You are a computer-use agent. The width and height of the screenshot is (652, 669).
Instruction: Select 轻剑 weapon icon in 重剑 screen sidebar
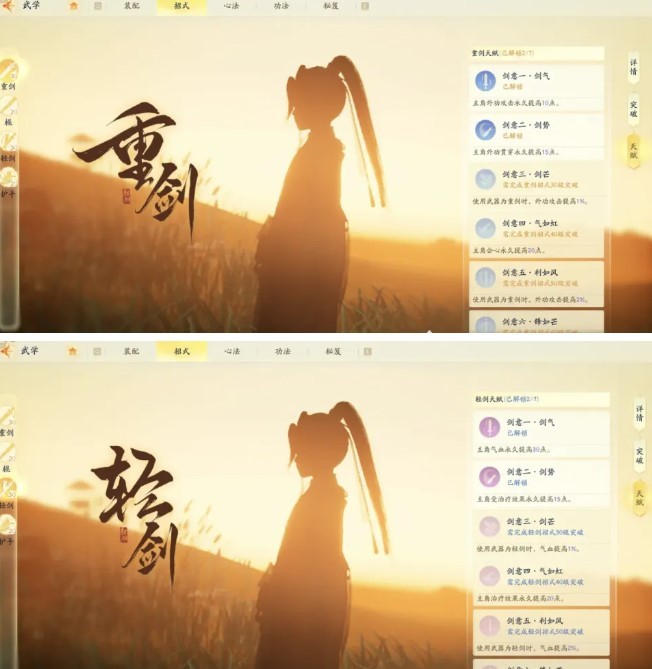tap(9, 142)
